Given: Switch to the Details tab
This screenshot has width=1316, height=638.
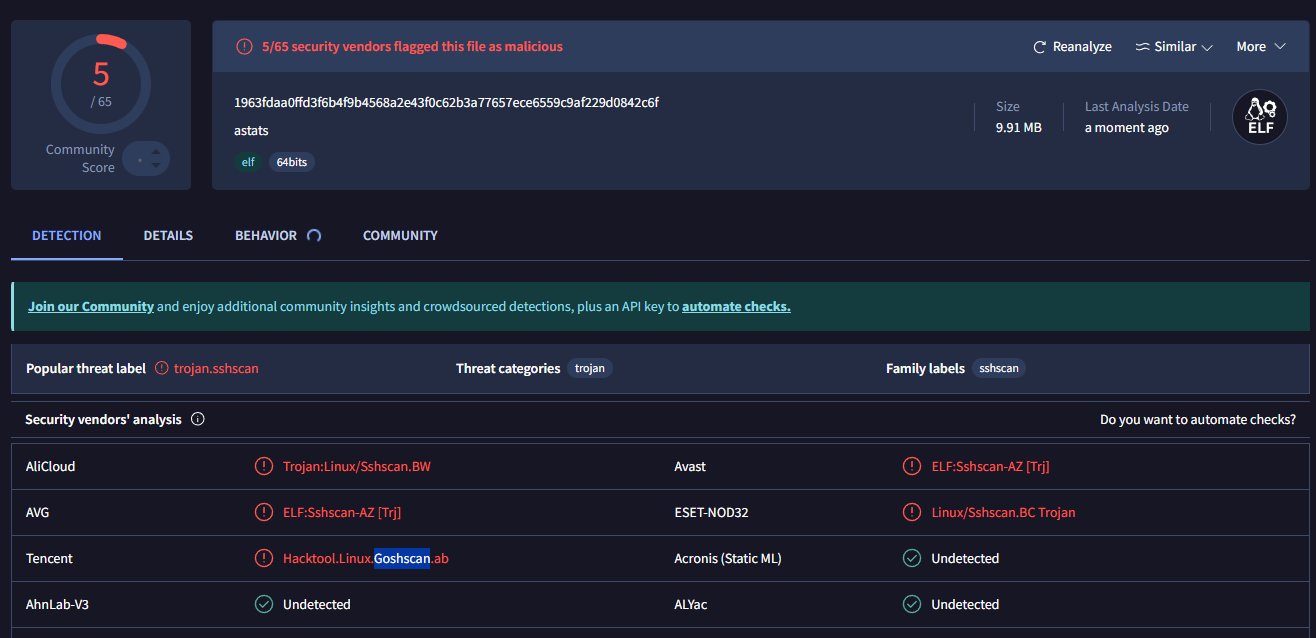Looking at the screenshot, I should click(168, 236).
